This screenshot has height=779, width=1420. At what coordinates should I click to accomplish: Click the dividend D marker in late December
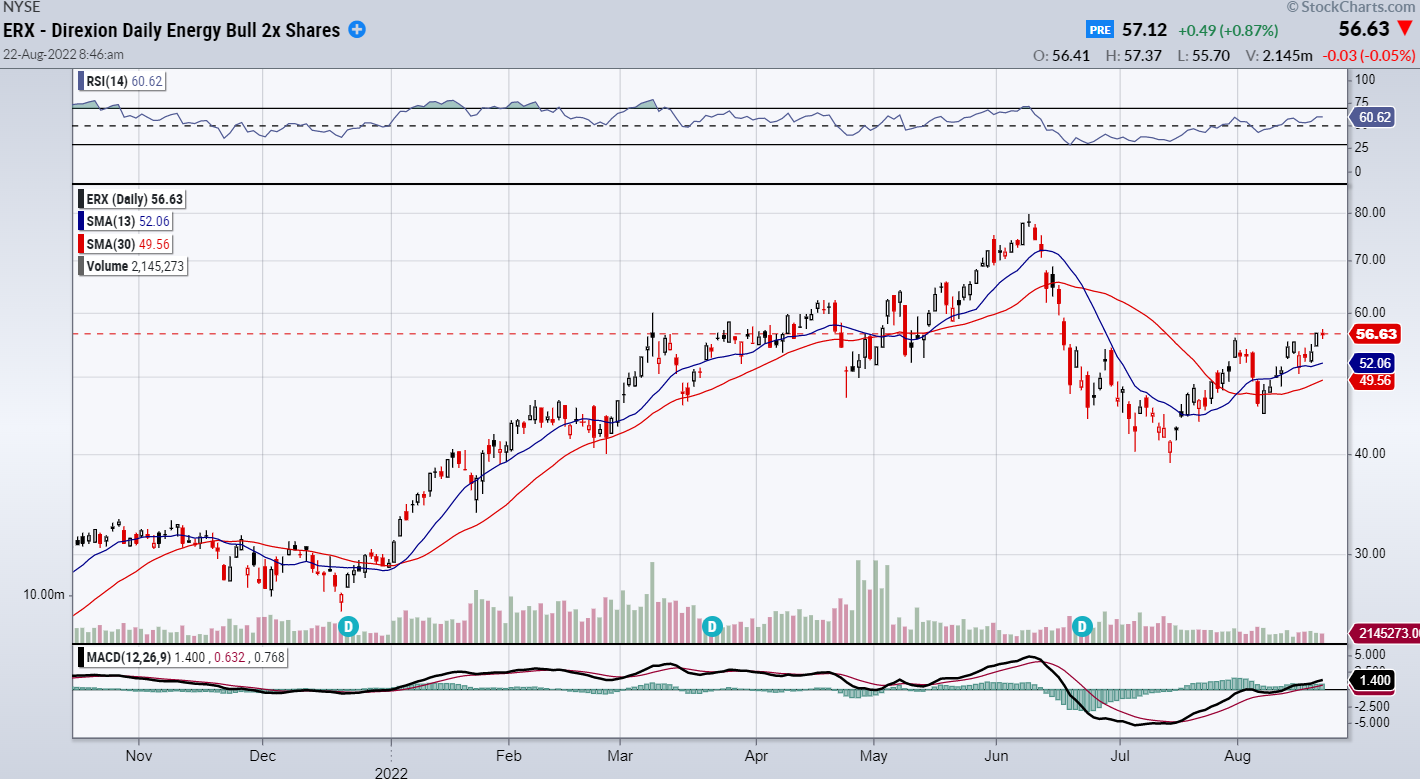click(348, 627)
